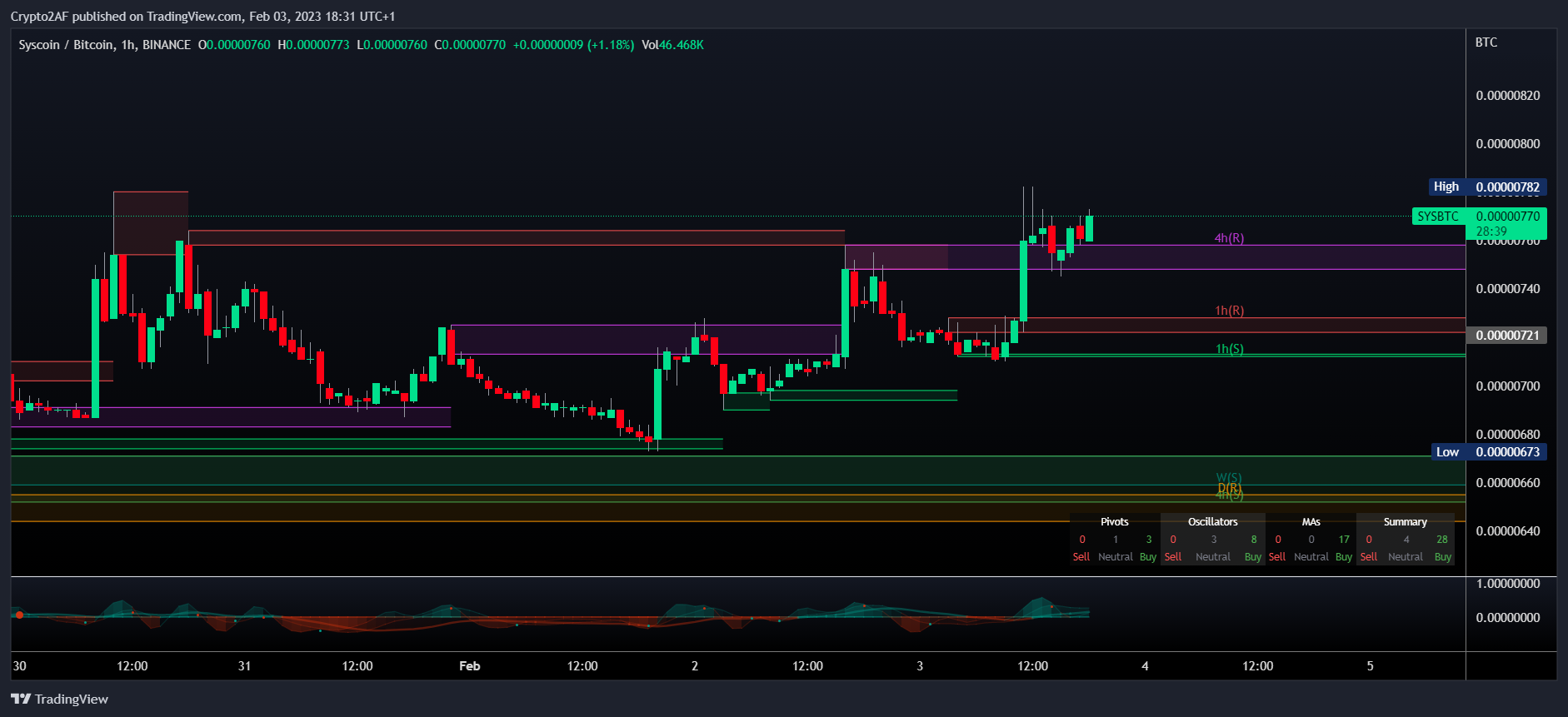The height and width of the screenshot is (717, 1568).
Task: Click the Neutral count 3 under Oscillators
Action: 1213,540
